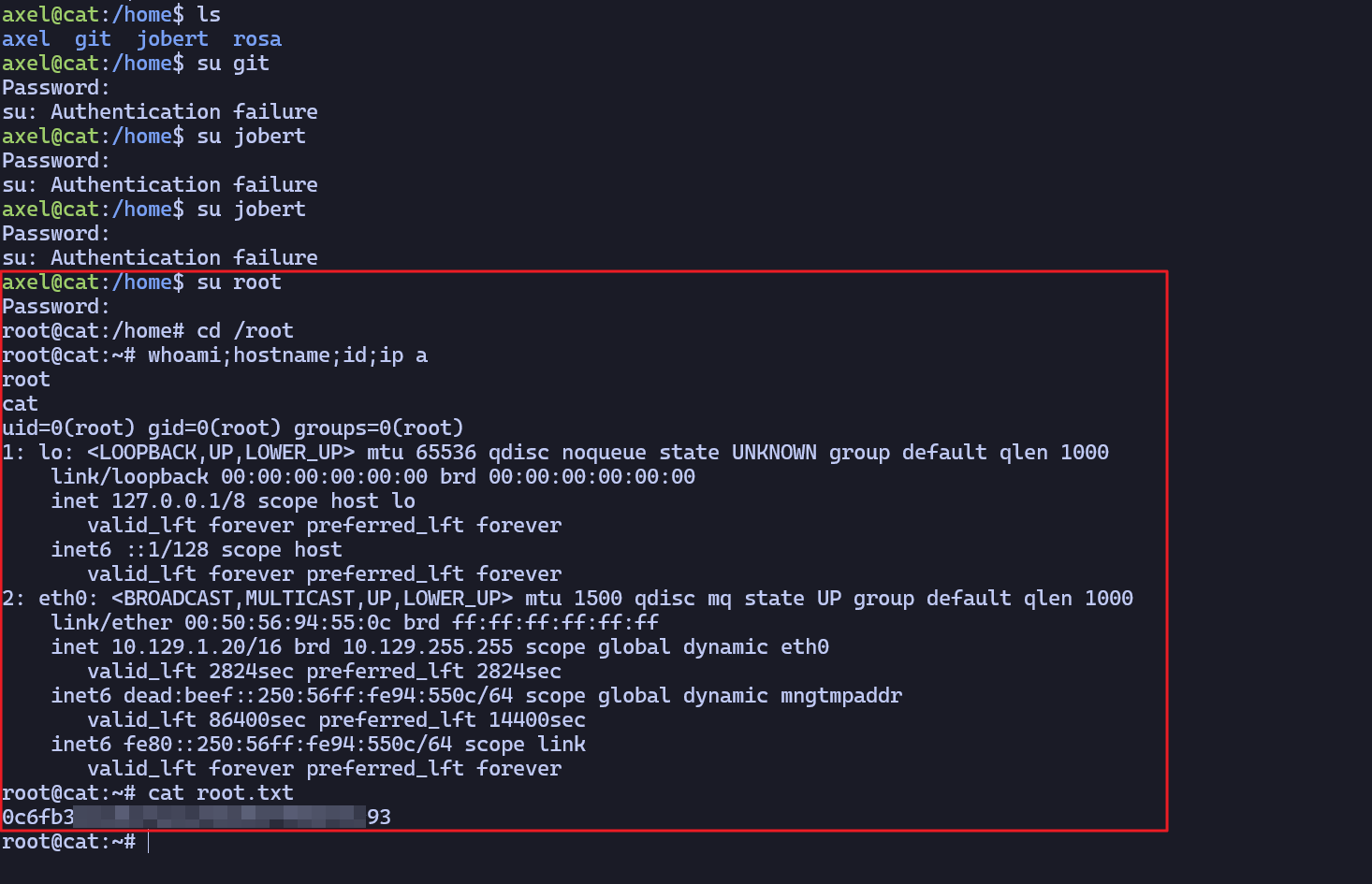Click the first 'Authentication failure' message
1372x884 pixels.
[183, 112]
